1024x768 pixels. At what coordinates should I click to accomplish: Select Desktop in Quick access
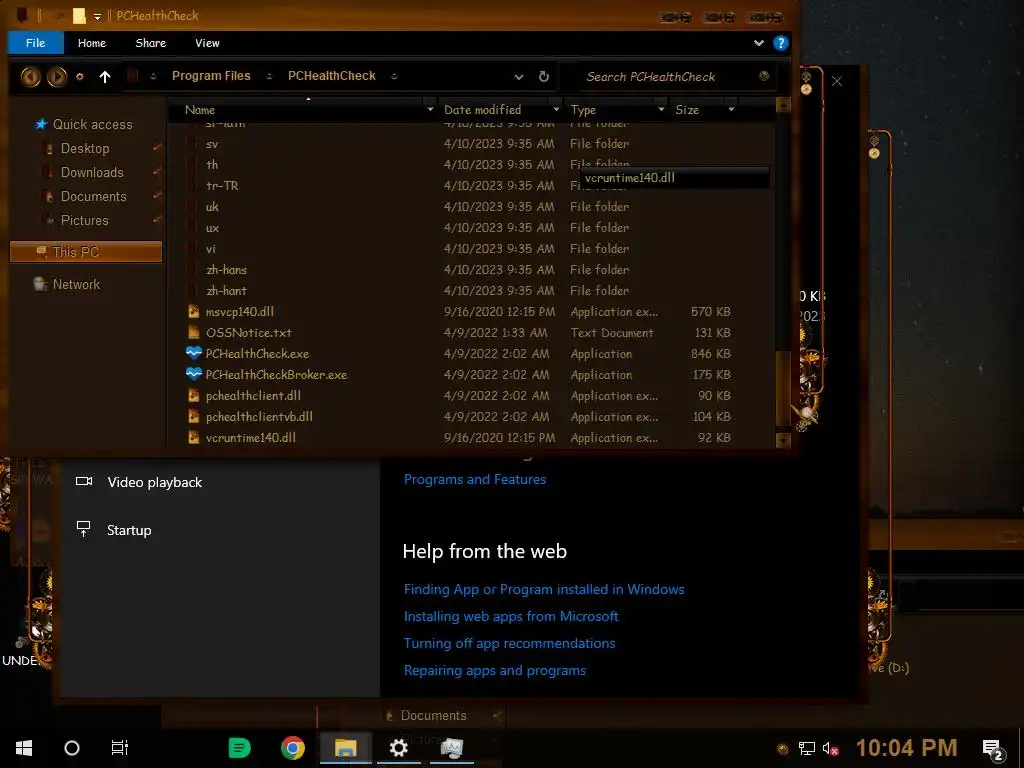[x=85, y=148]
